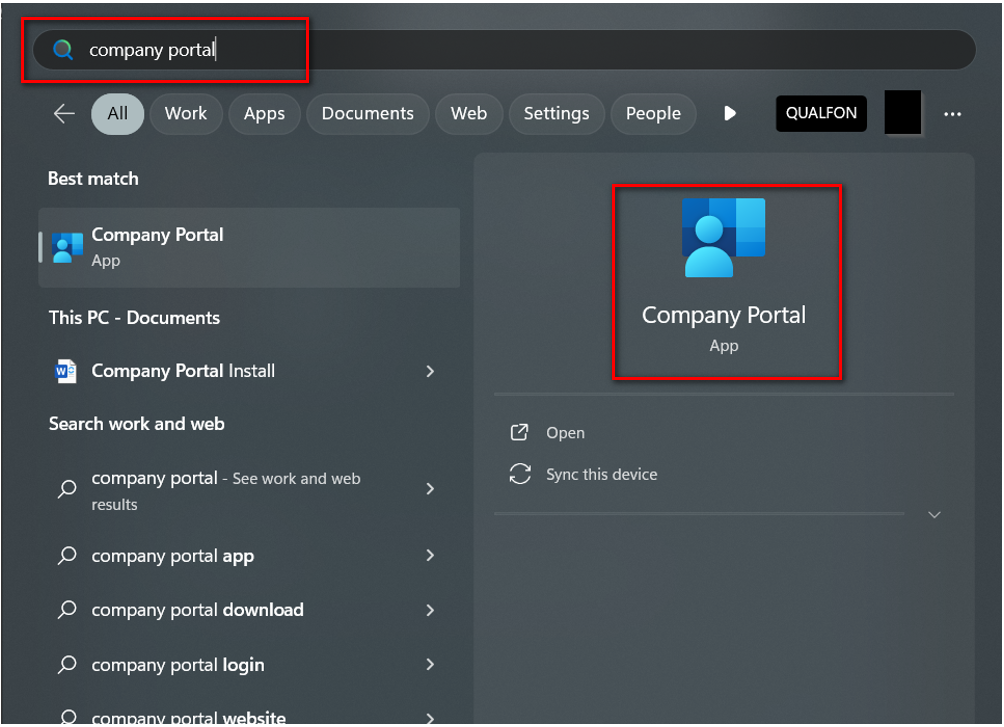Click the large Company Portal app icon

tap(724, 238)
